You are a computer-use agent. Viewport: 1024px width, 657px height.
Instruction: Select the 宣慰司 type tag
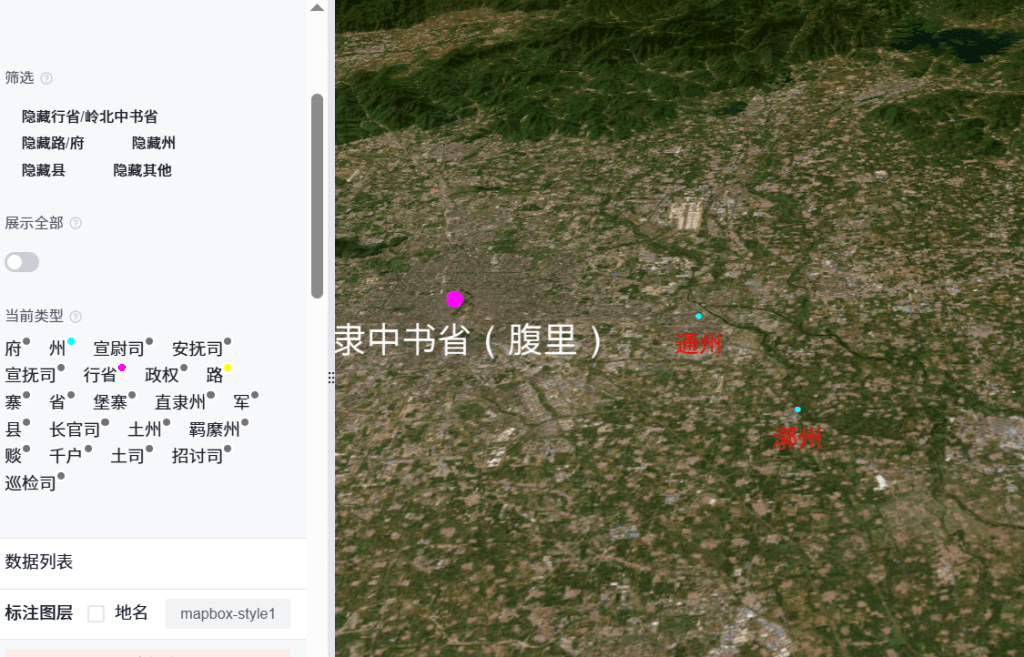point(119,349)
